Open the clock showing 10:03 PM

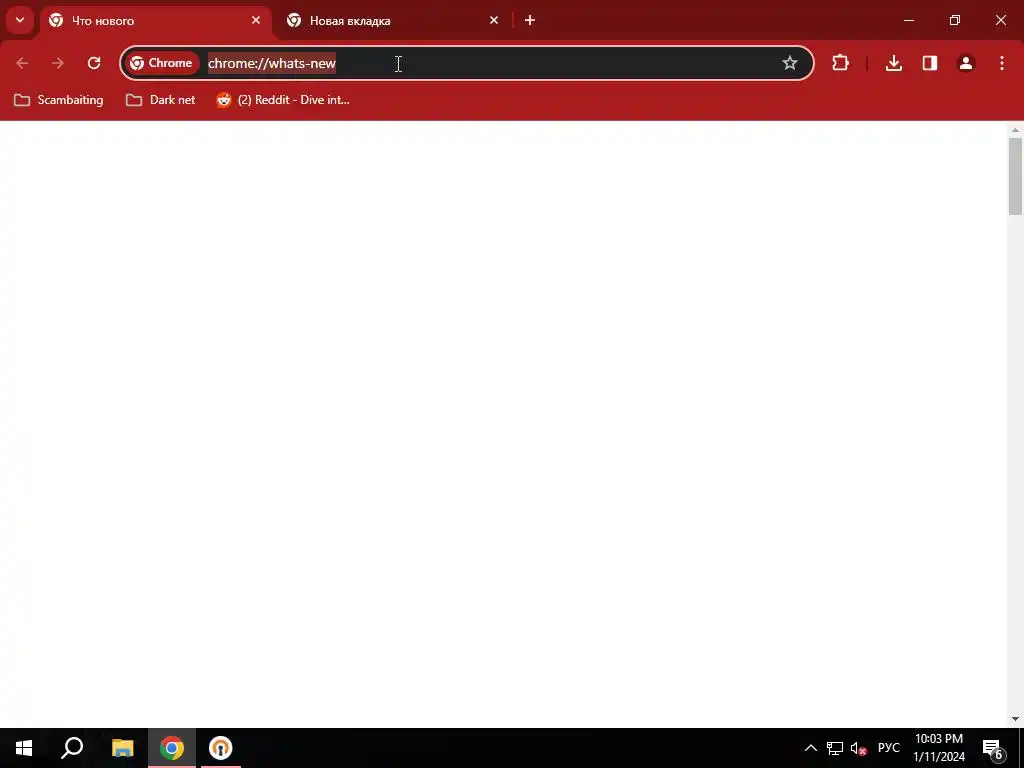(939, 748)
